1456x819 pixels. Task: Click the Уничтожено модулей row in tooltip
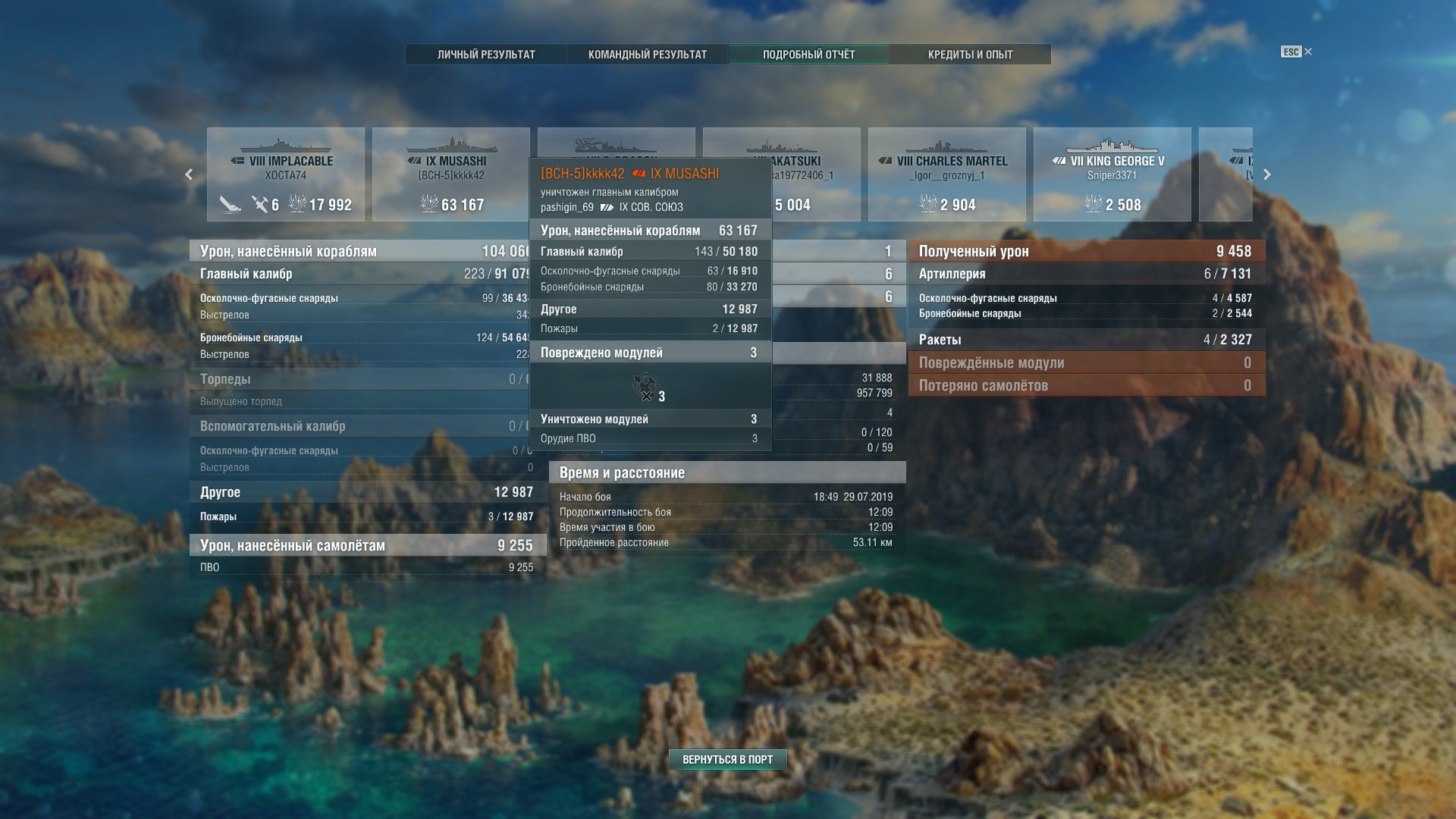pos(650,419)
